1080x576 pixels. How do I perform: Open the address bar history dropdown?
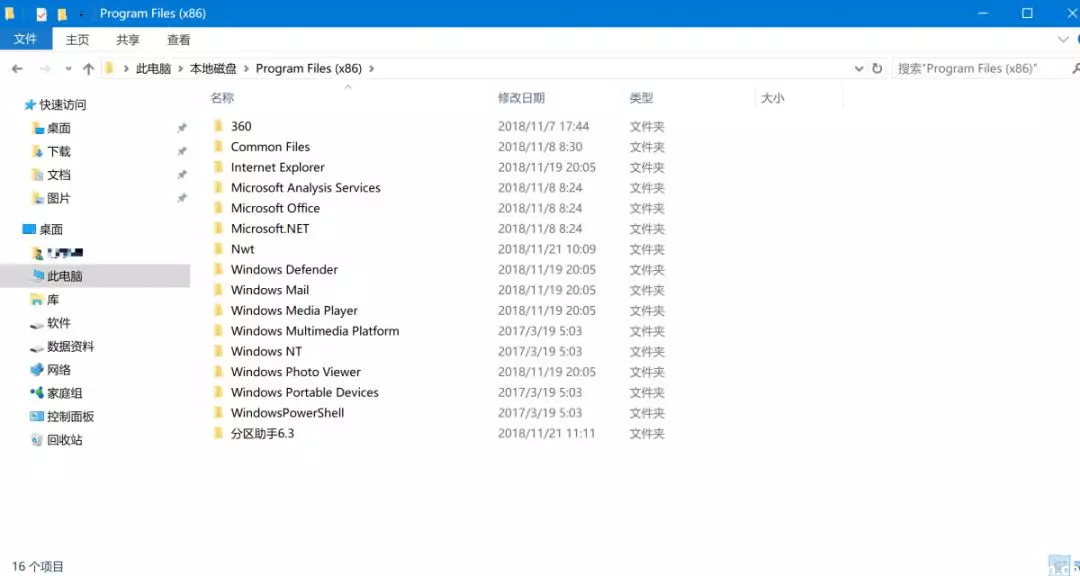[x=859, y=69]
